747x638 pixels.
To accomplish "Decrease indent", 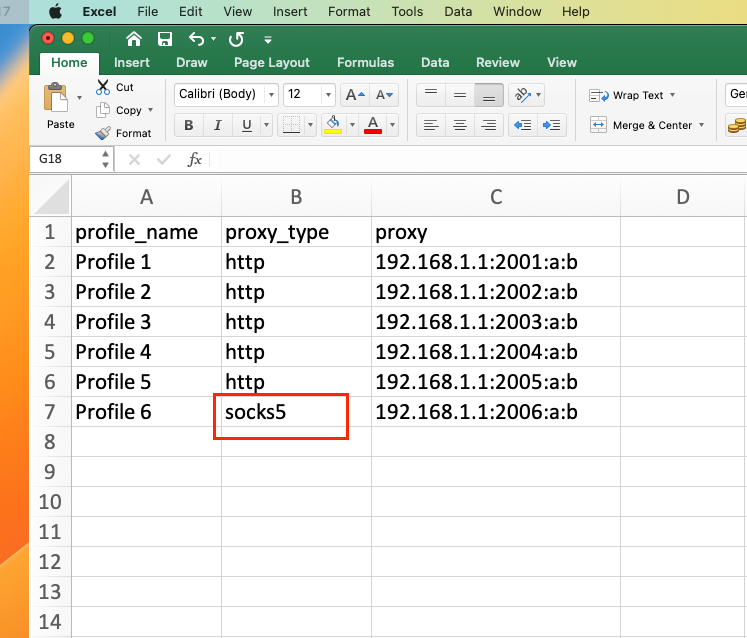I will [523, 125].
